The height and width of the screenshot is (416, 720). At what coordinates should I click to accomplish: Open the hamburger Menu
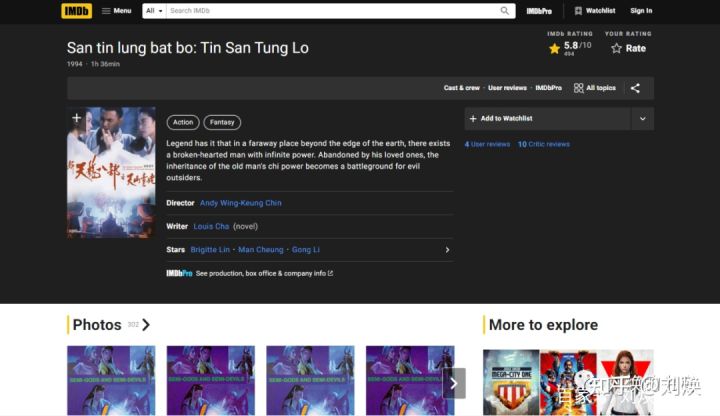click(117, 11)
